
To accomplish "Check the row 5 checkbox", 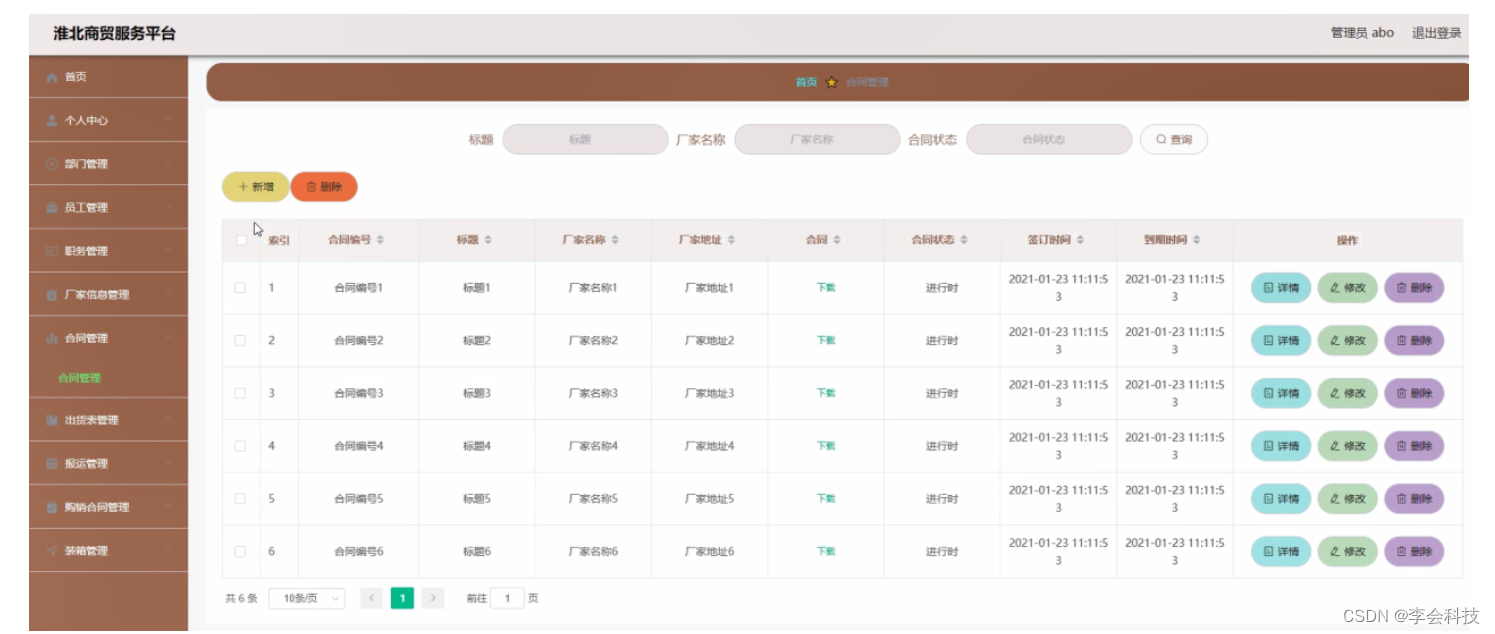I will [x=240, y=498].
